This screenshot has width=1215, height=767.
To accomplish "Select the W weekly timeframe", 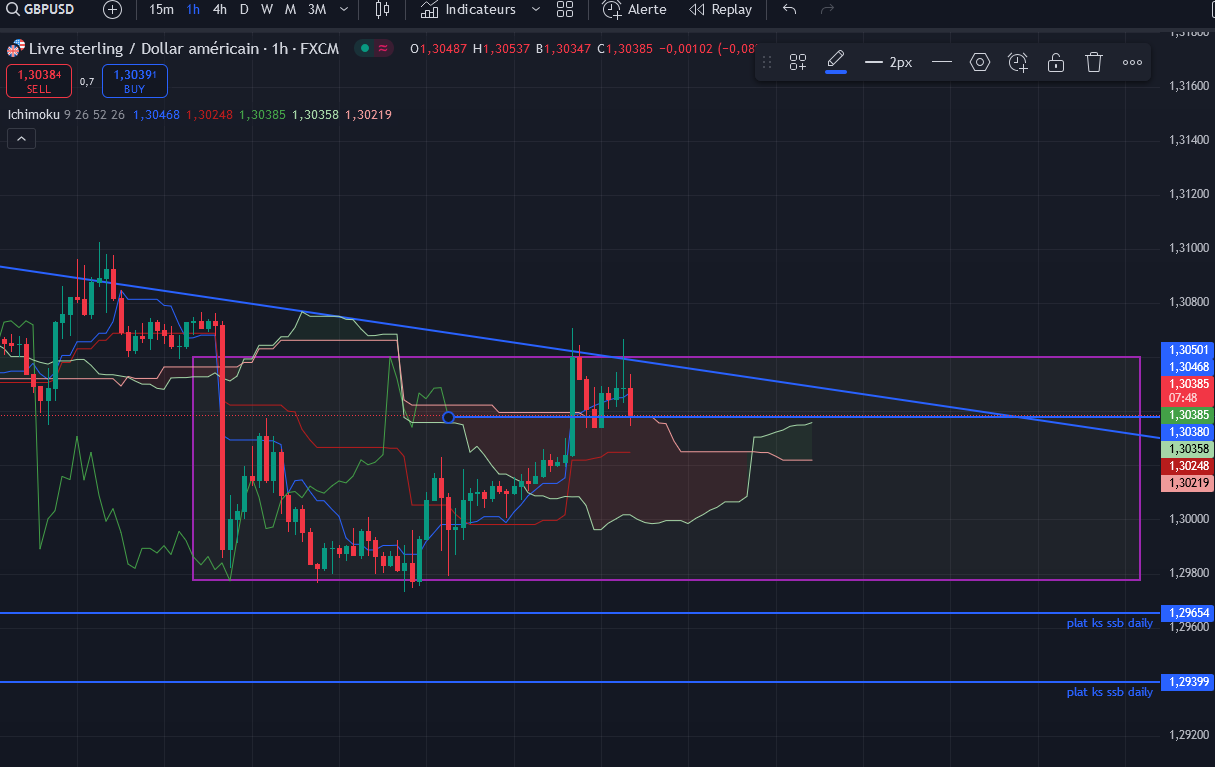I will [267, 9].
